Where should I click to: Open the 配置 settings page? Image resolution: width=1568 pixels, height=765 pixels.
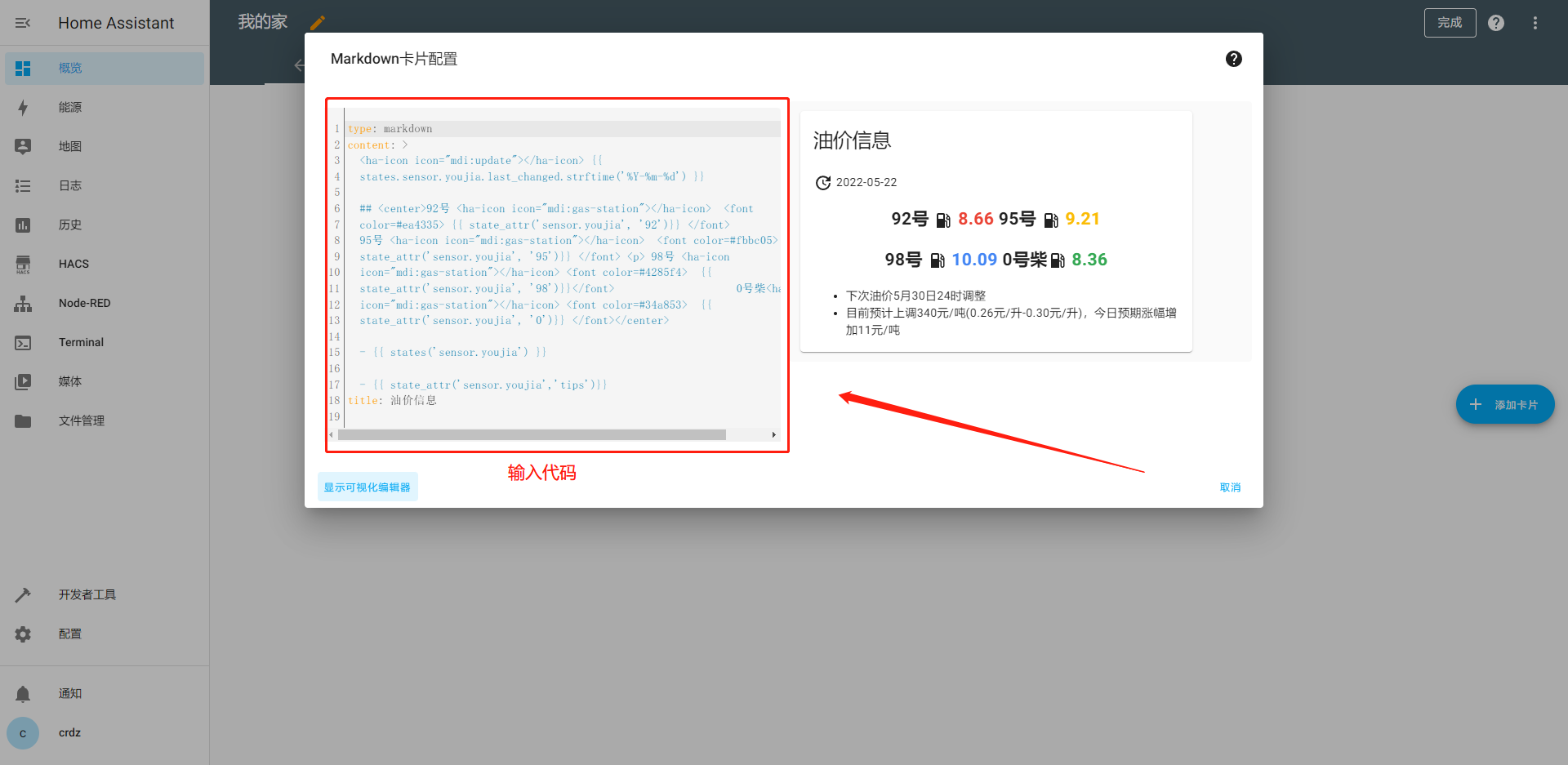[70, 634]
